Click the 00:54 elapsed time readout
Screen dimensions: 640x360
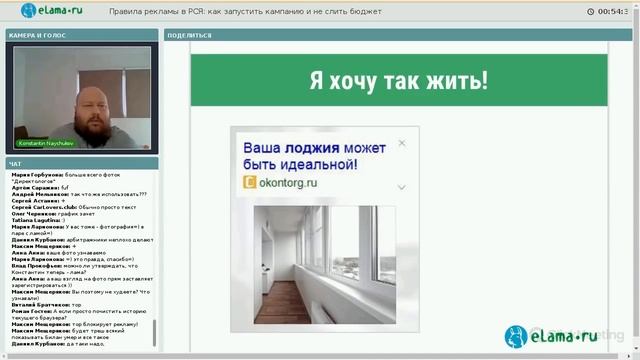613,11
